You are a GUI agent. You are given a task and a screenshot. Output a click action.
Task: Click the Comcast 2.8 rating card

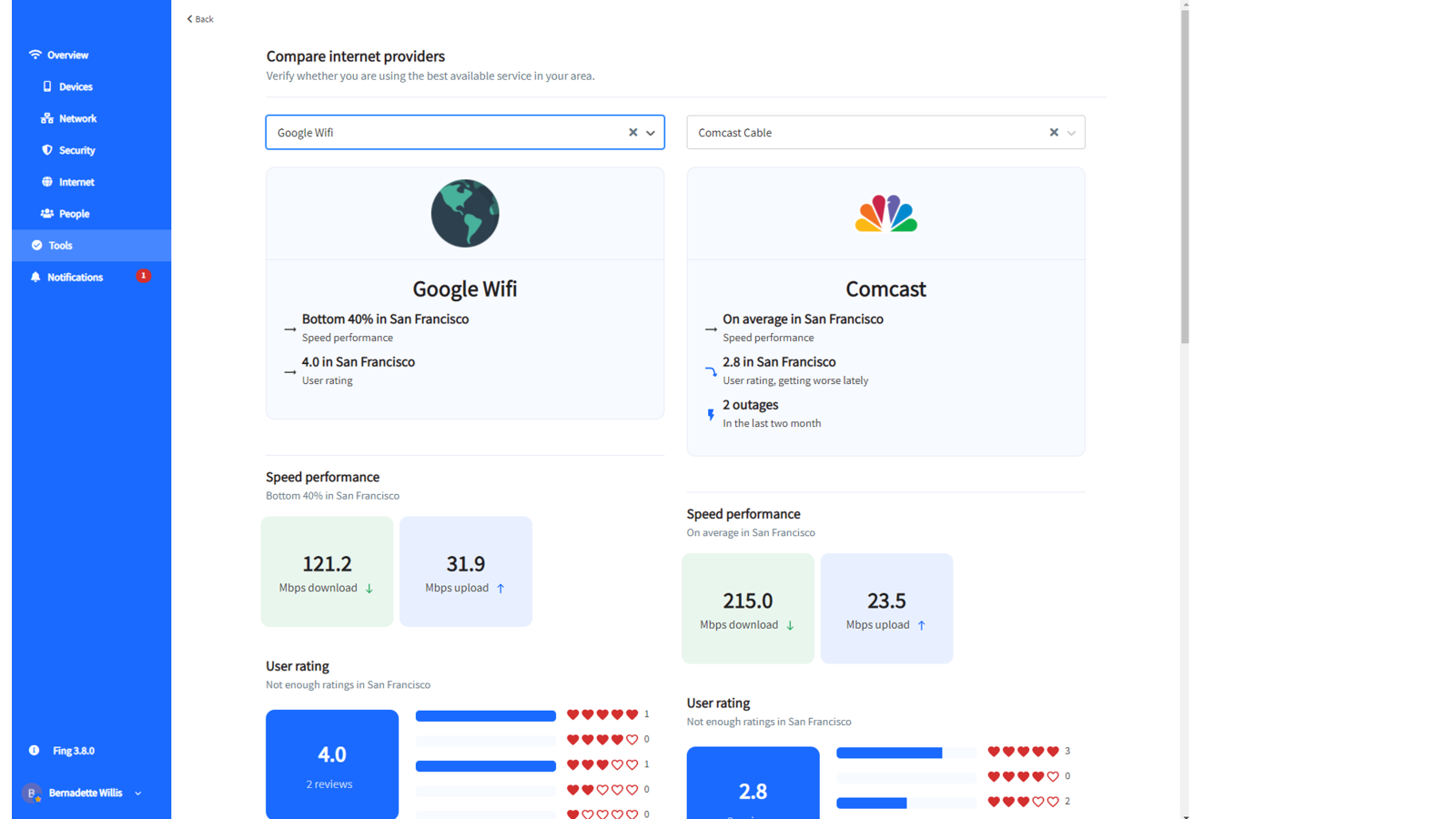[753, 784]
